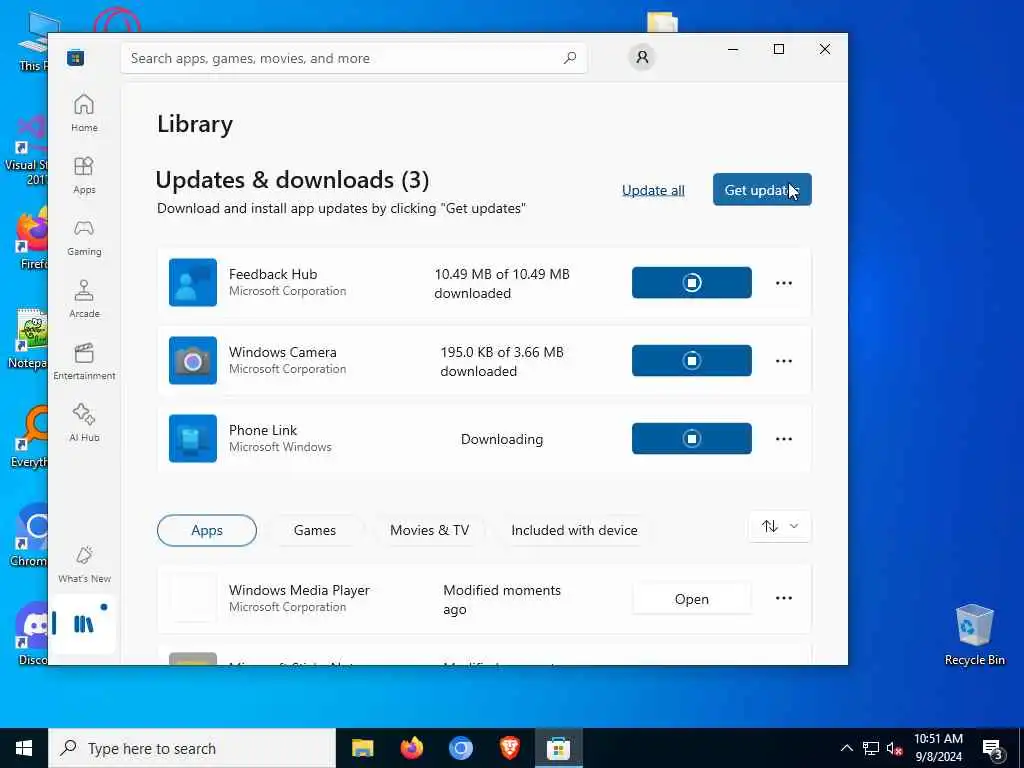Click the muted volume tray icon

tap(894, 748)
